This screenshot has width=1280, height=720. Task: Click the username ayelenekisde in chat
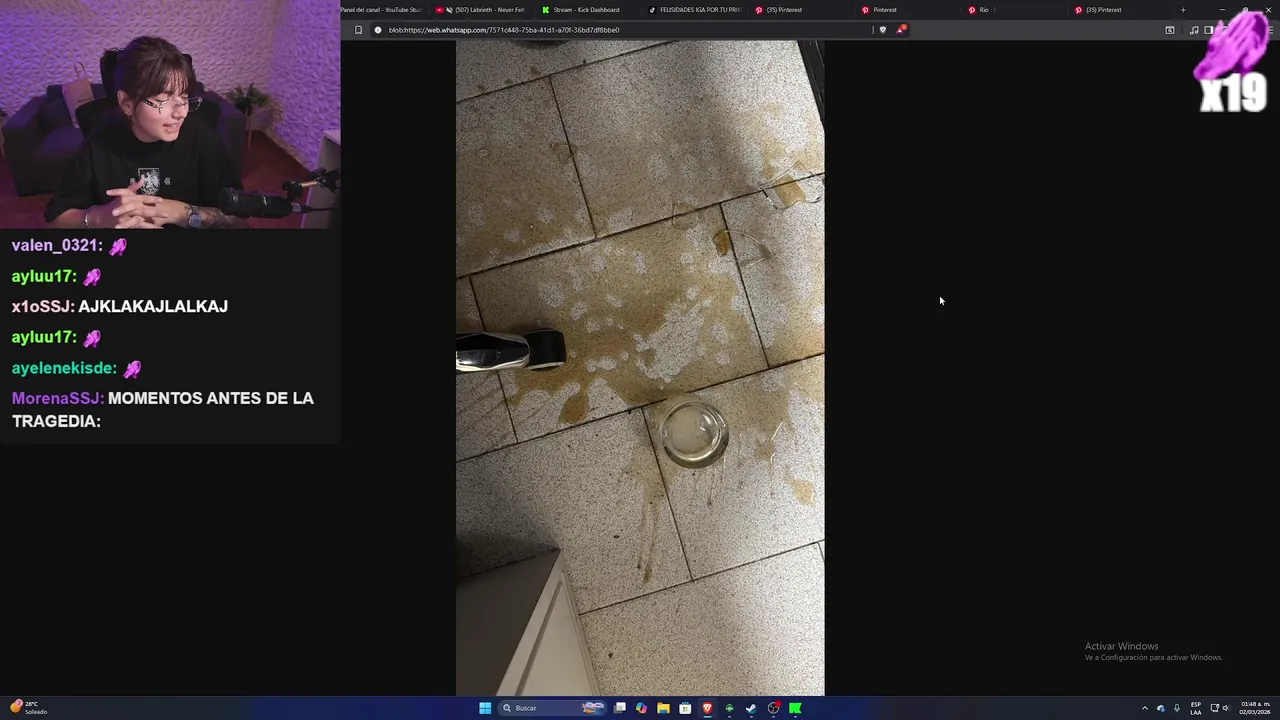pos(64,368)
